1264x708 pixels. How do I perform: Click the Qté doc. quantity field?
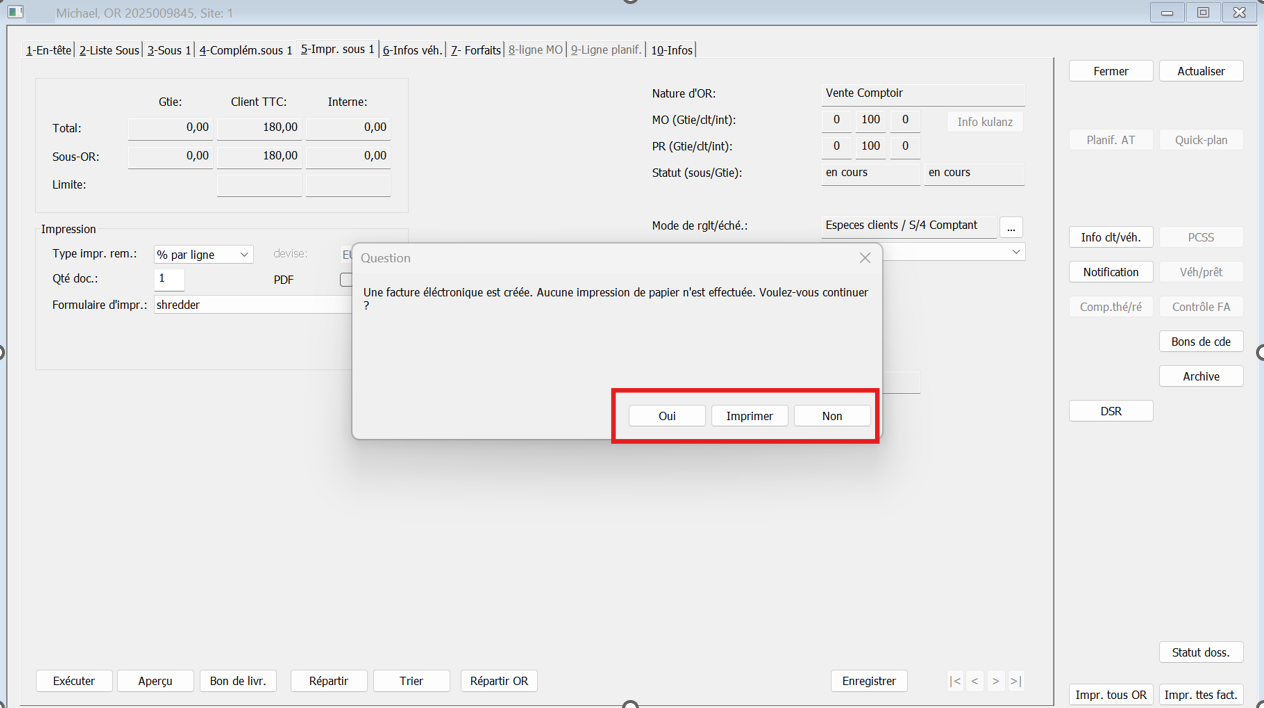[169, 280]
